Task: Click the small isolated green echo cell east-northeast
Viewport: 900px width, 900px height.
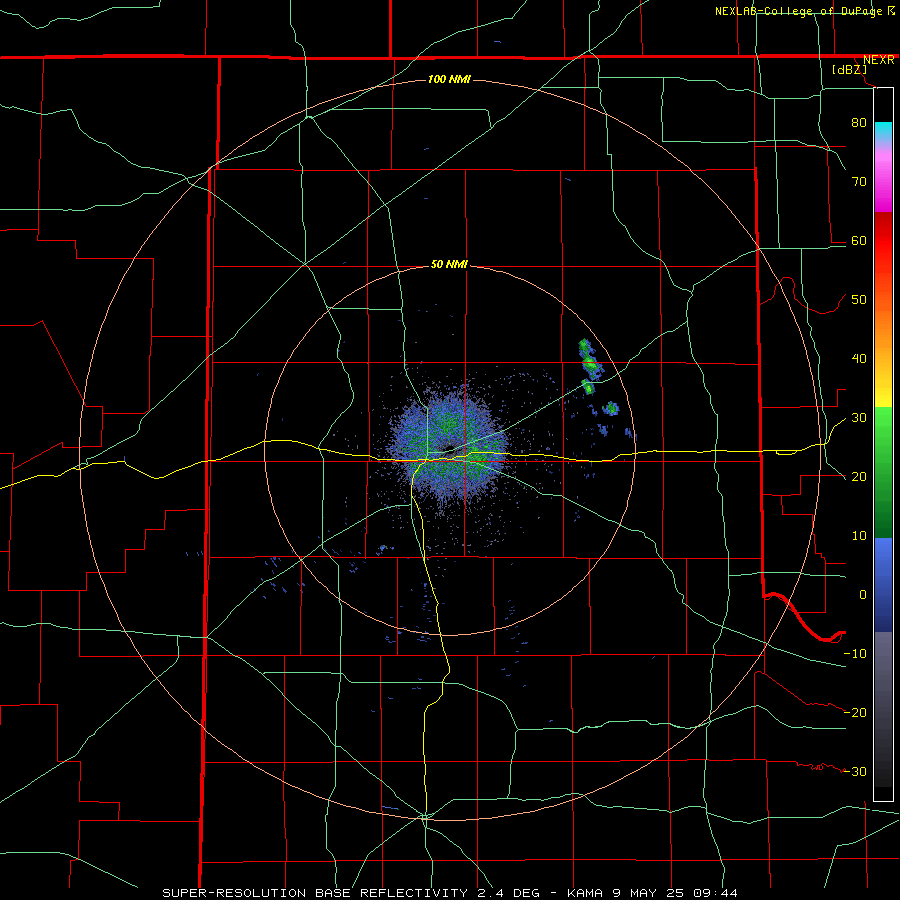Action: tap(611, 409)
